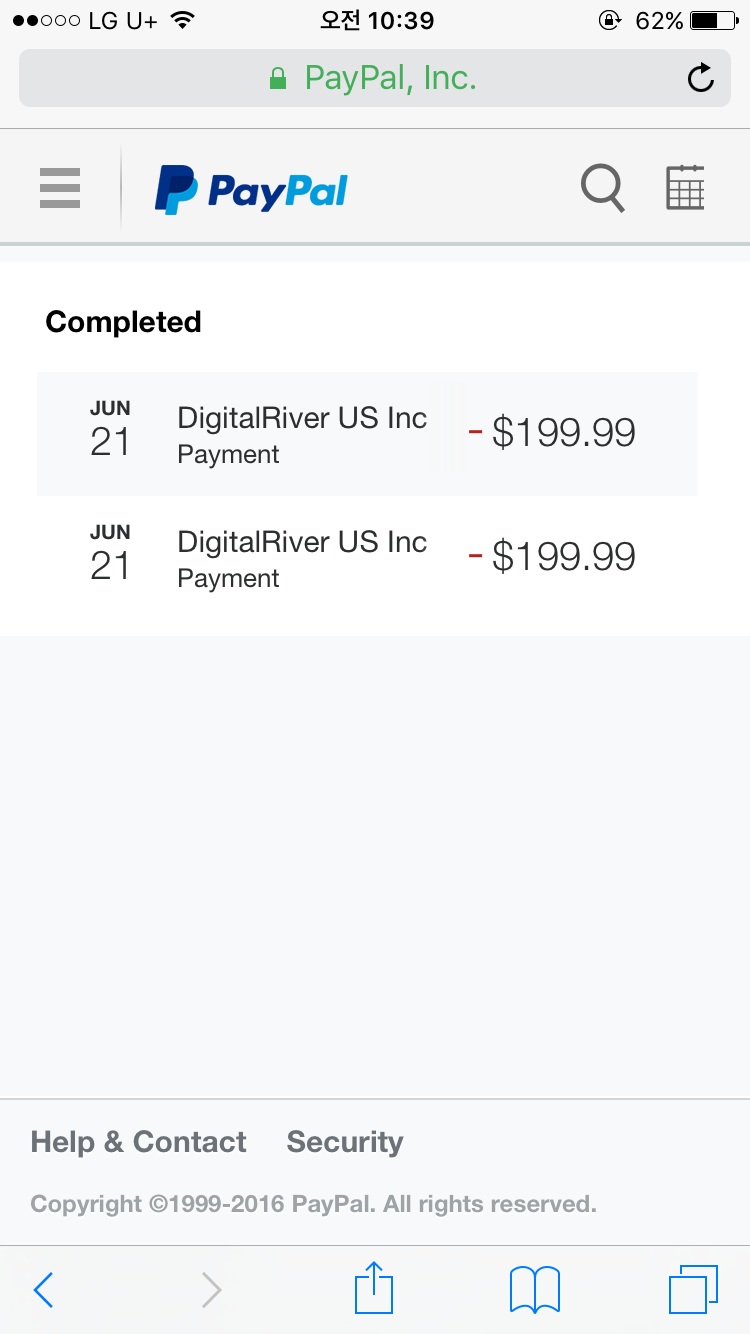Tap first transaction's $199.99 amount
This screenshot has width=750, height=1334.
click(563, 433)
